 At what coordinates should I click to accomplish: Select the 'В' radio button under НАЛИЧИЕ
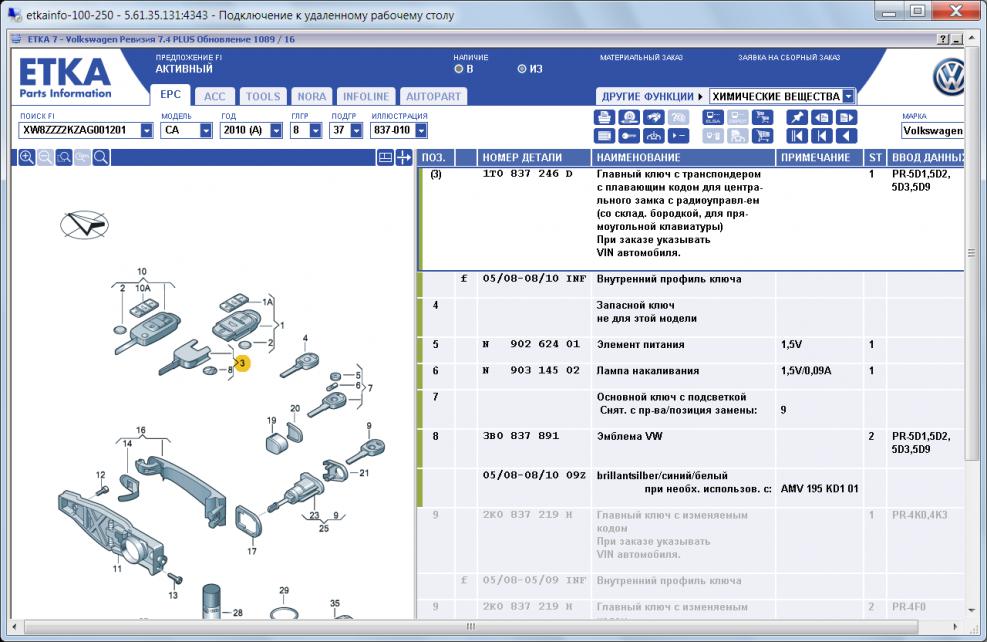tap(459, 69)
